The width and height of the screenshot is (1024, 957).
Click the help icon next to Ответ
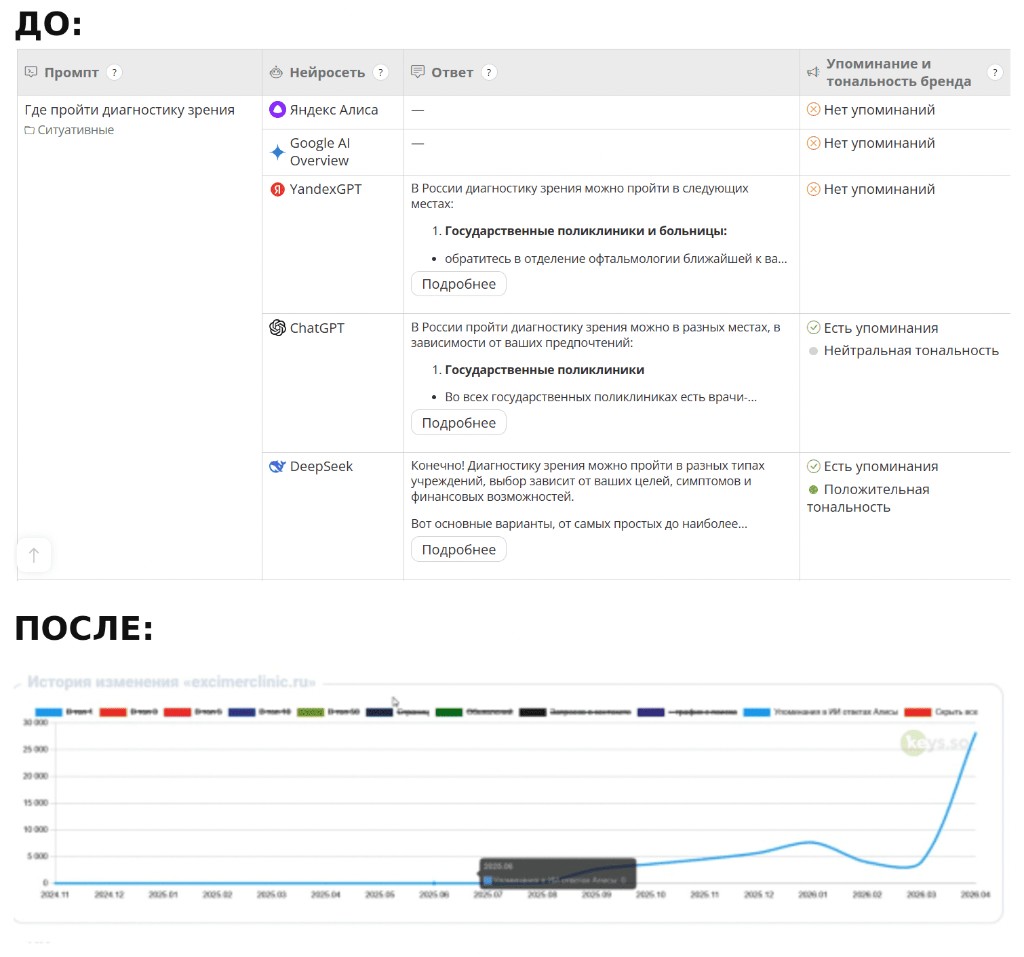(x=489, y=73)
